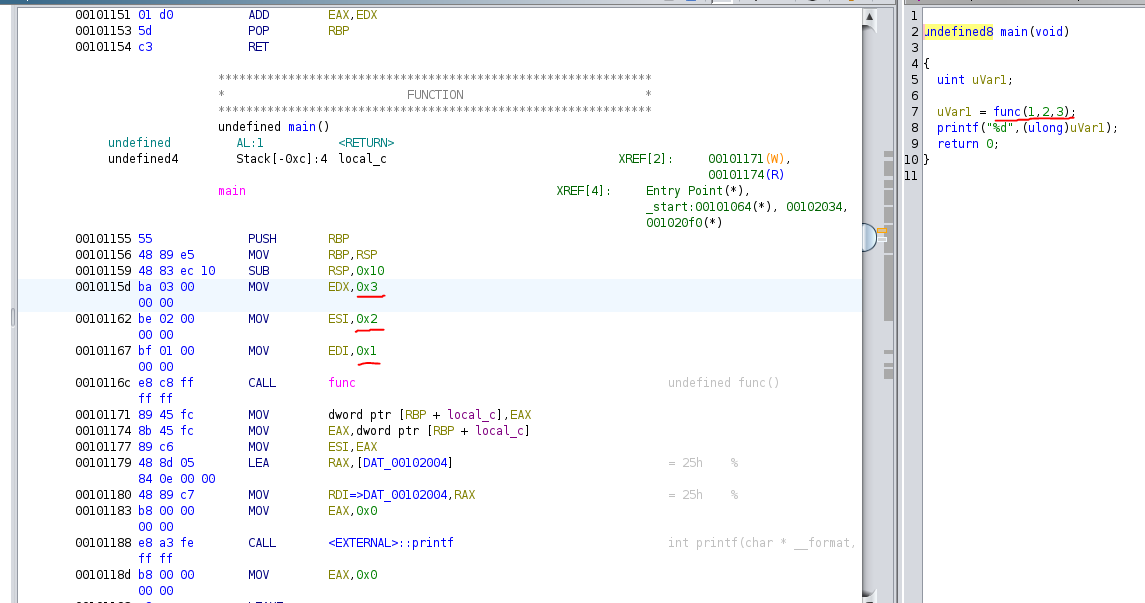
Task: Open the 00102034 cross reference
Action: pyautogui.click(x=815, y=207)
